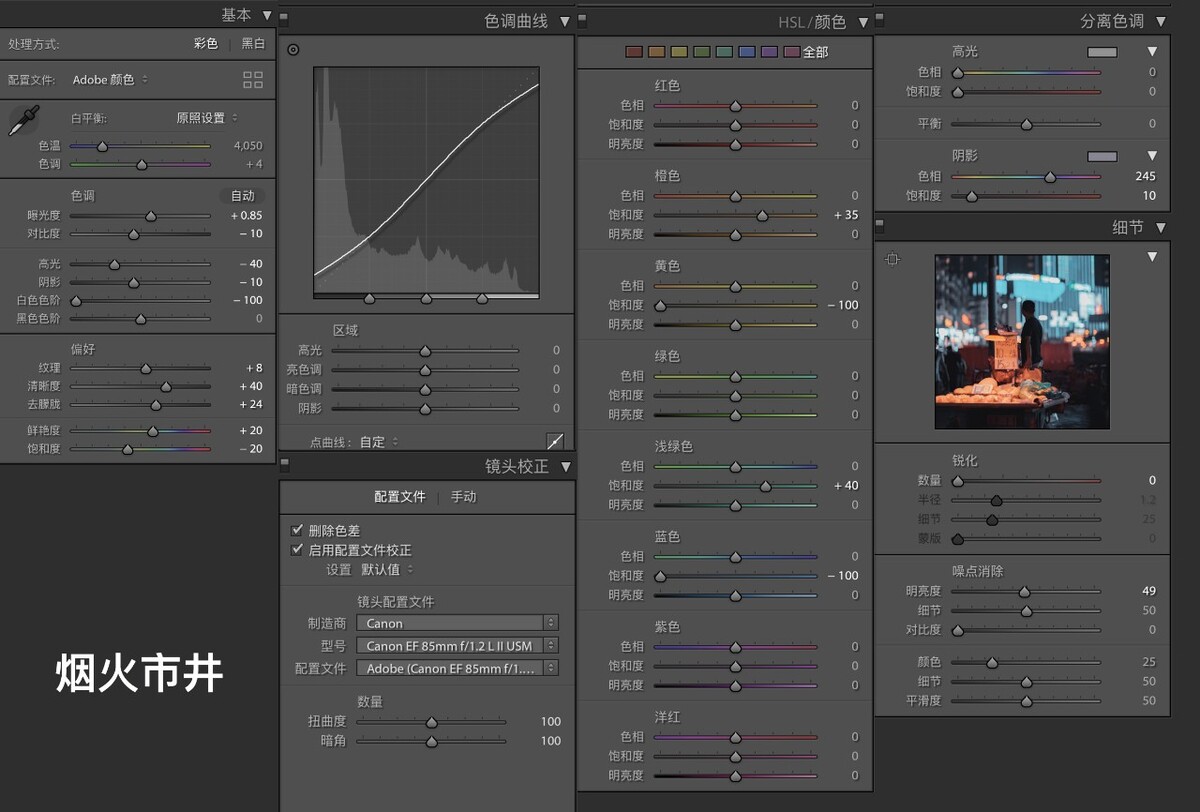Click the 白色色阶 slider handle
The height and width of the screenshot is (812, 1200).
[76, 301]
